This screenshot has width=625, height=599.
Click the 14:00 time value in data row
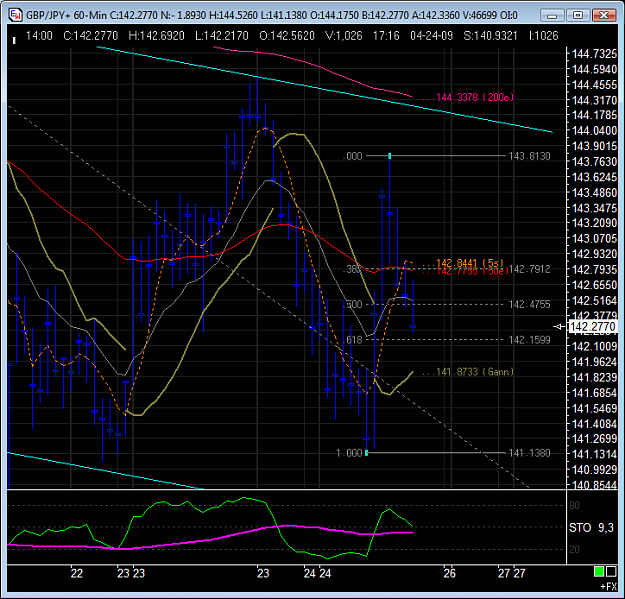(x=39, y=36)
